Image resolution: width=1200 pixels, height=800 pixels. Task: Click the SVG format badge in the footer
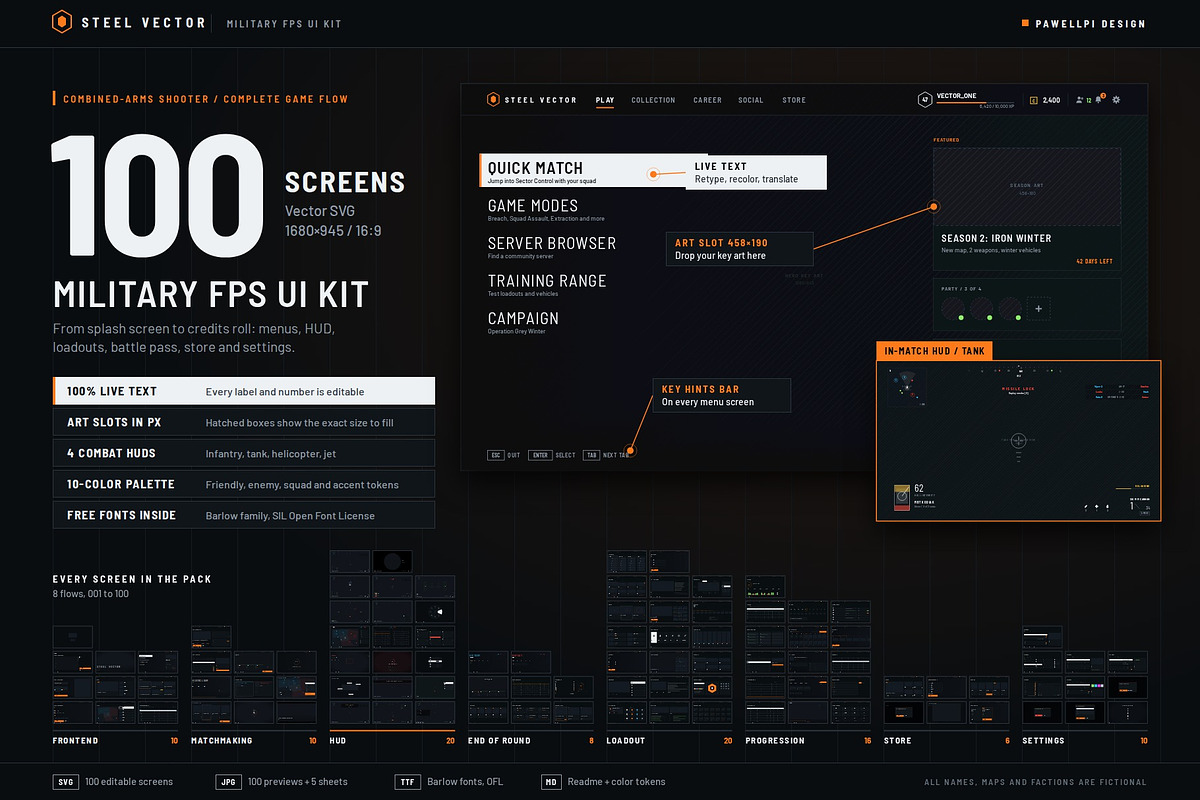point(65,782)
